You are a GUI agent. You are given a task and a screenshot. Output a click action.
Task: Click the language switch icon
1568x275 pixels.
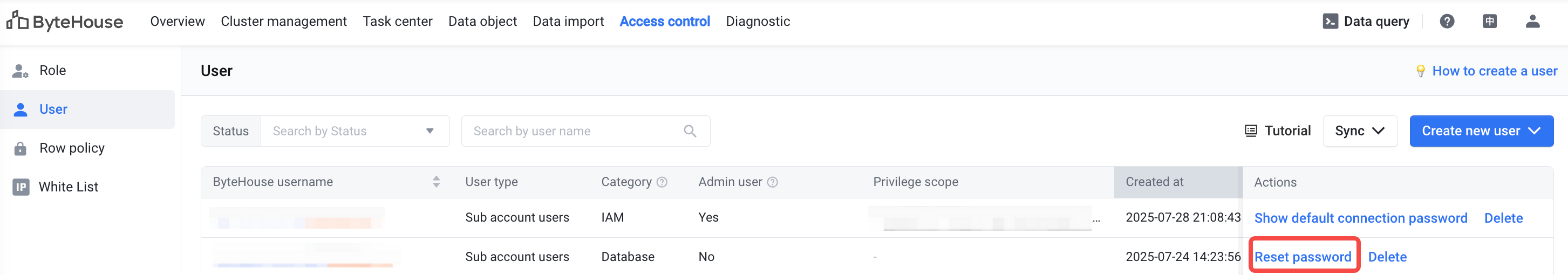coord(1489,21)
